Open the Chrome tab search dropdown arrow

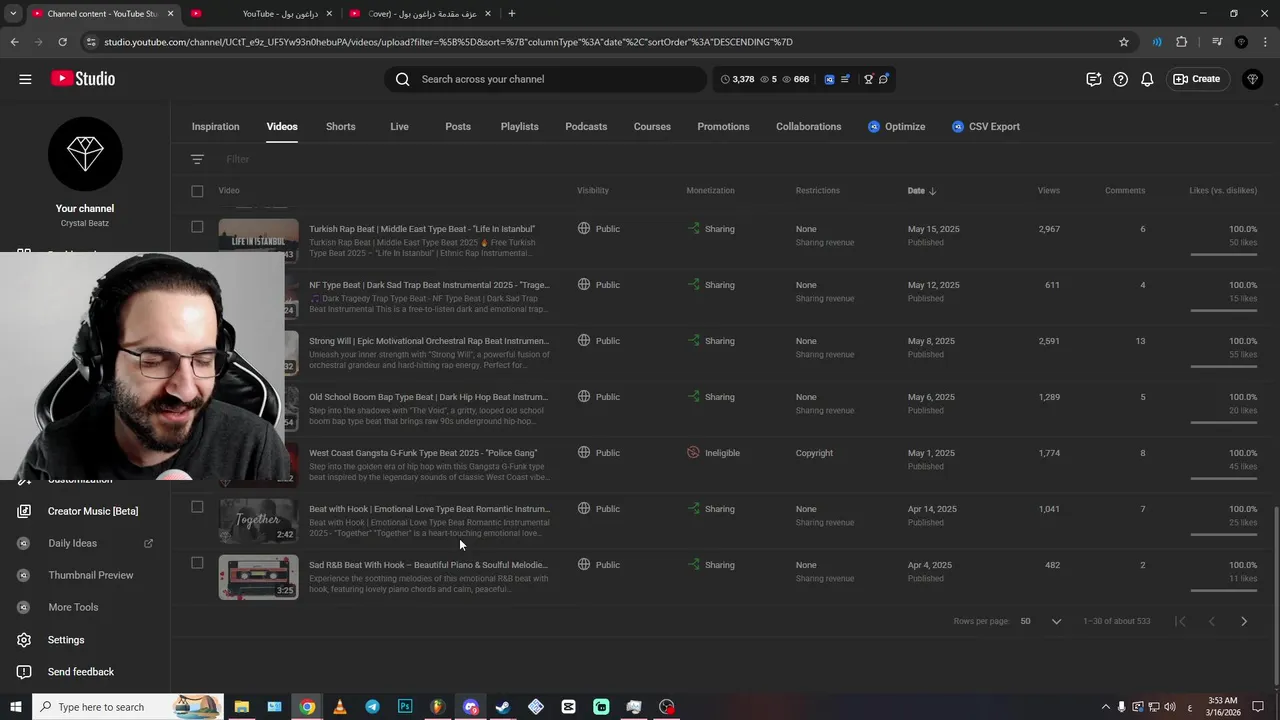13,14
